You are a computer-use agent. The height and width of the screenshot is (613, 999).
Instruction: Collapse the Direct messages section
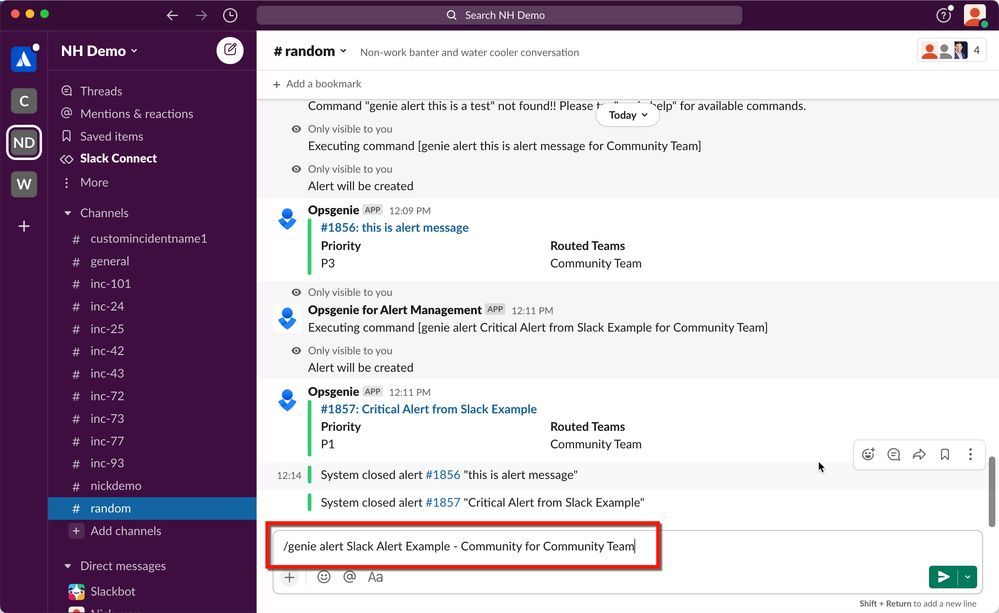(68, 566)
